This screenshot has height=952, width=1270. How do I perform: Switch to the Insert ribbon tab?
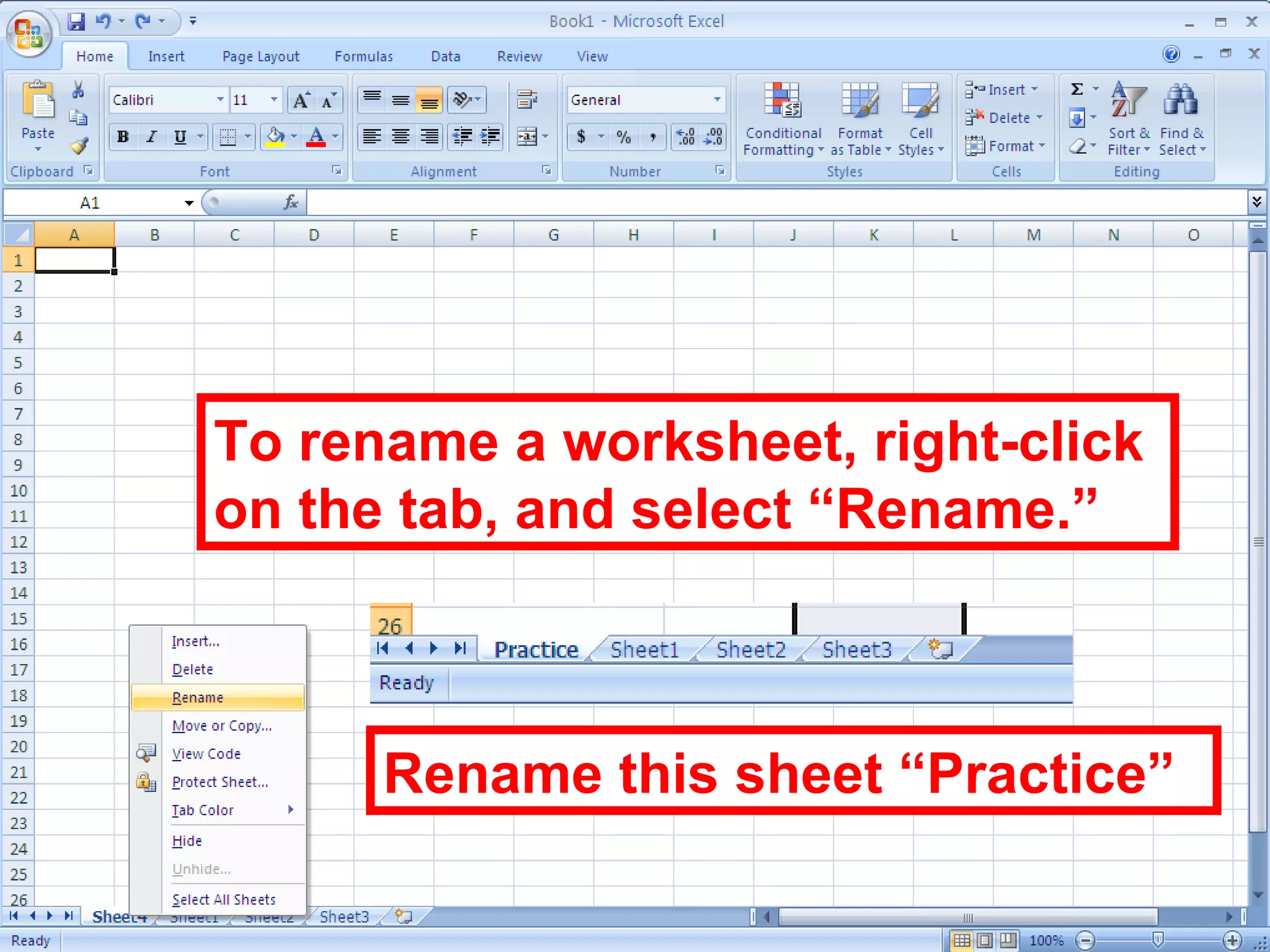pos(166,56)
